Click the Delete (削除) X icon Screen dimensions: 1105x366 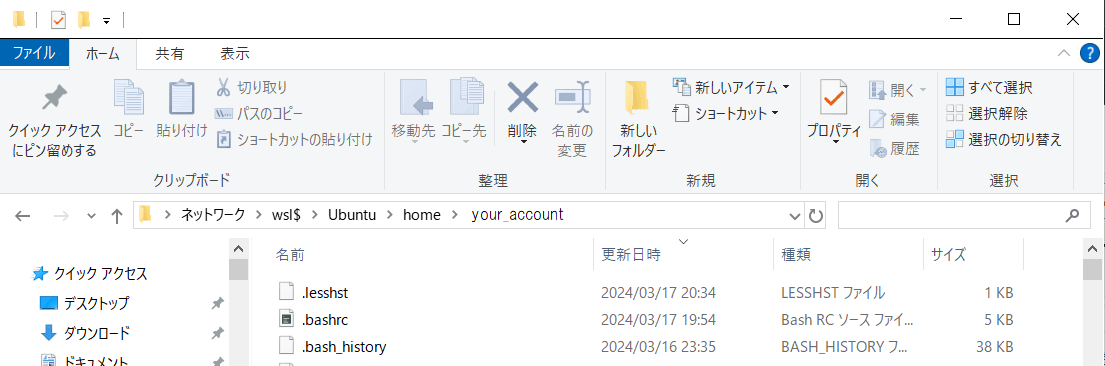522,97
